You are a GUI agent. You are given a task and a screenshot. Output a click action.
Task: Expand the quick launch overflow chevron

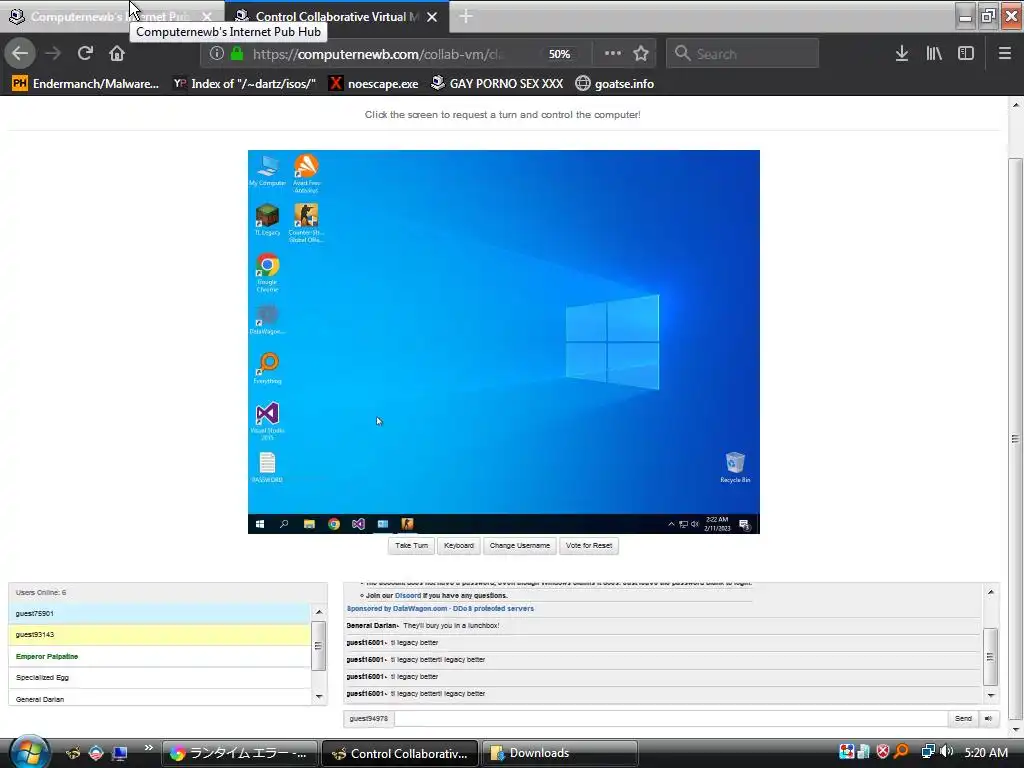(149, 748)
